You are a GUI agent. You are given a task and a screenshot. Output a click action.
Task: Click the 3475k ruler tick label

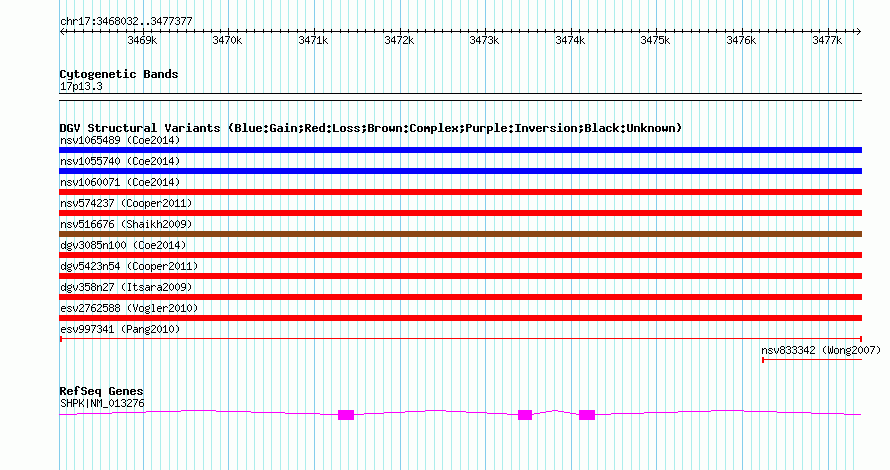tap(655, 41)
